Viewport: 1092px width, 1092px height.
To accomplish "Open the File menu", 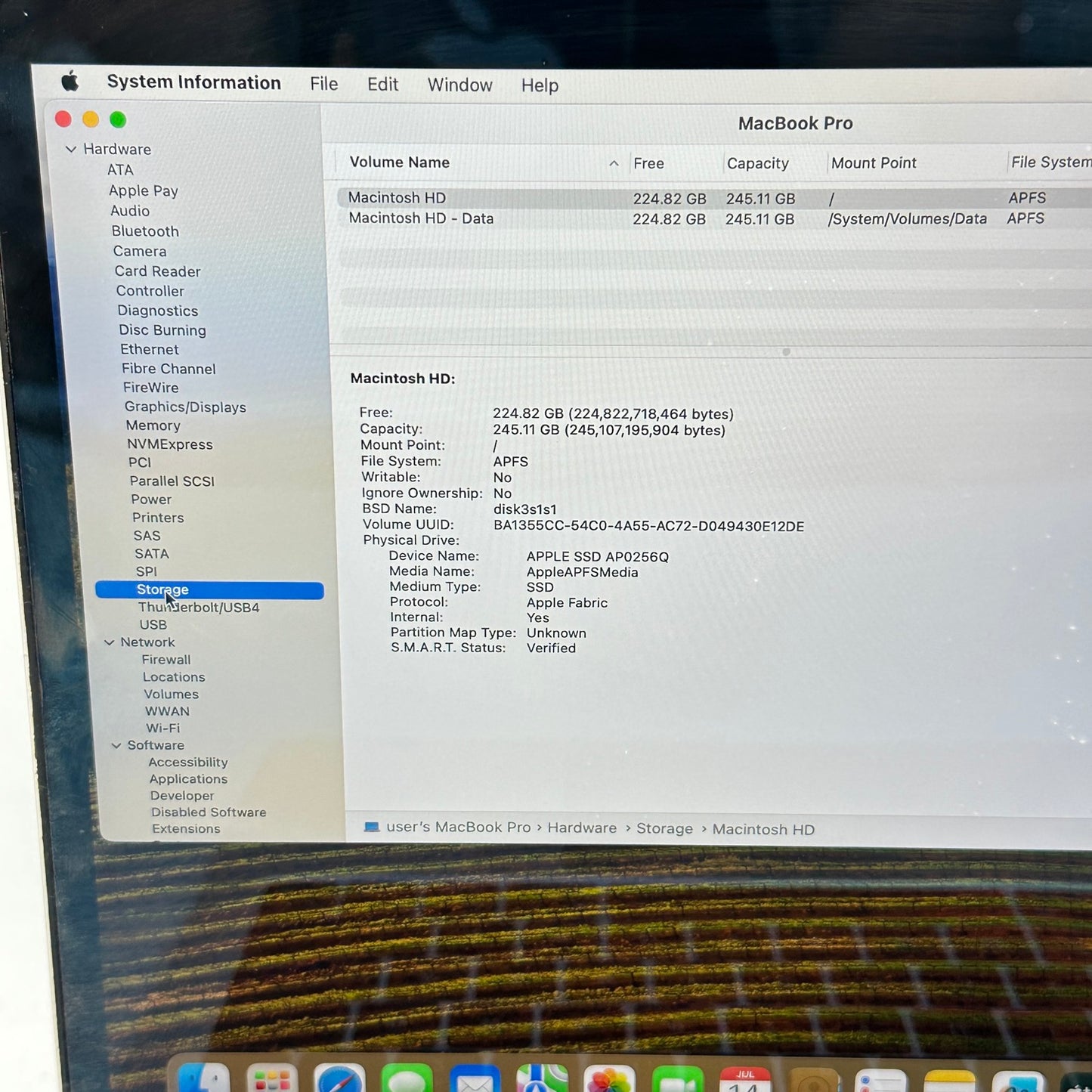I will [324, 84].
